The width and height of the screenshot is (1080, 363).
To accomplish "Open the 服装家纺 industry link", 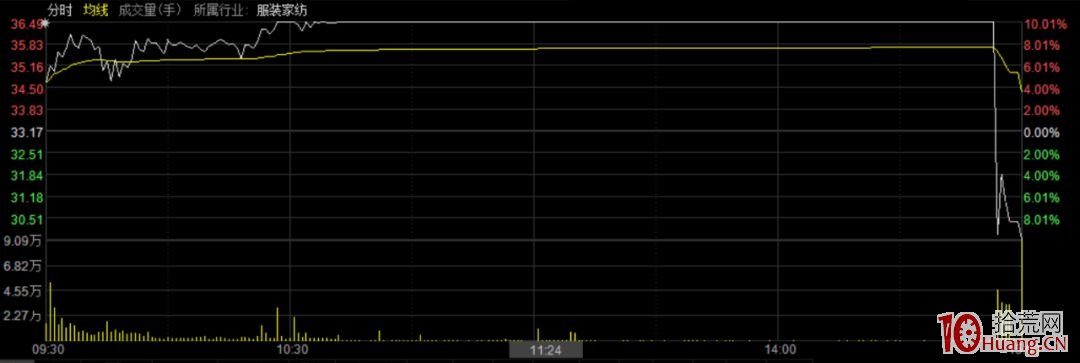I will pos(282,10).
